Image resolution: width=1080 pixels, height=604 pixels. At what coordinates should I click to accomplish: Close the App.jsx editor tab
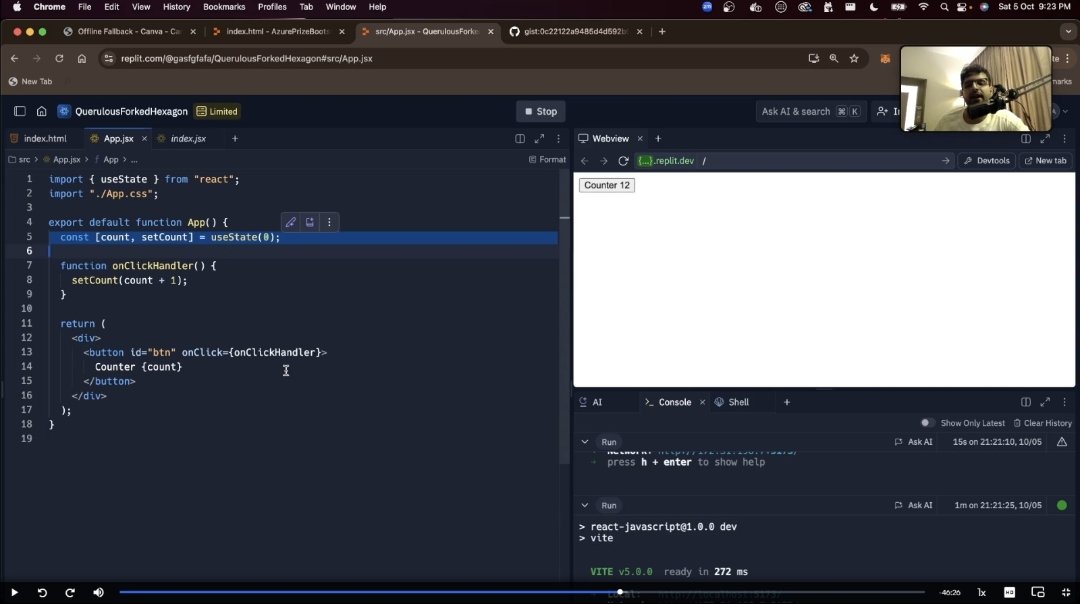pyautogui.click(x=144, y=138)
